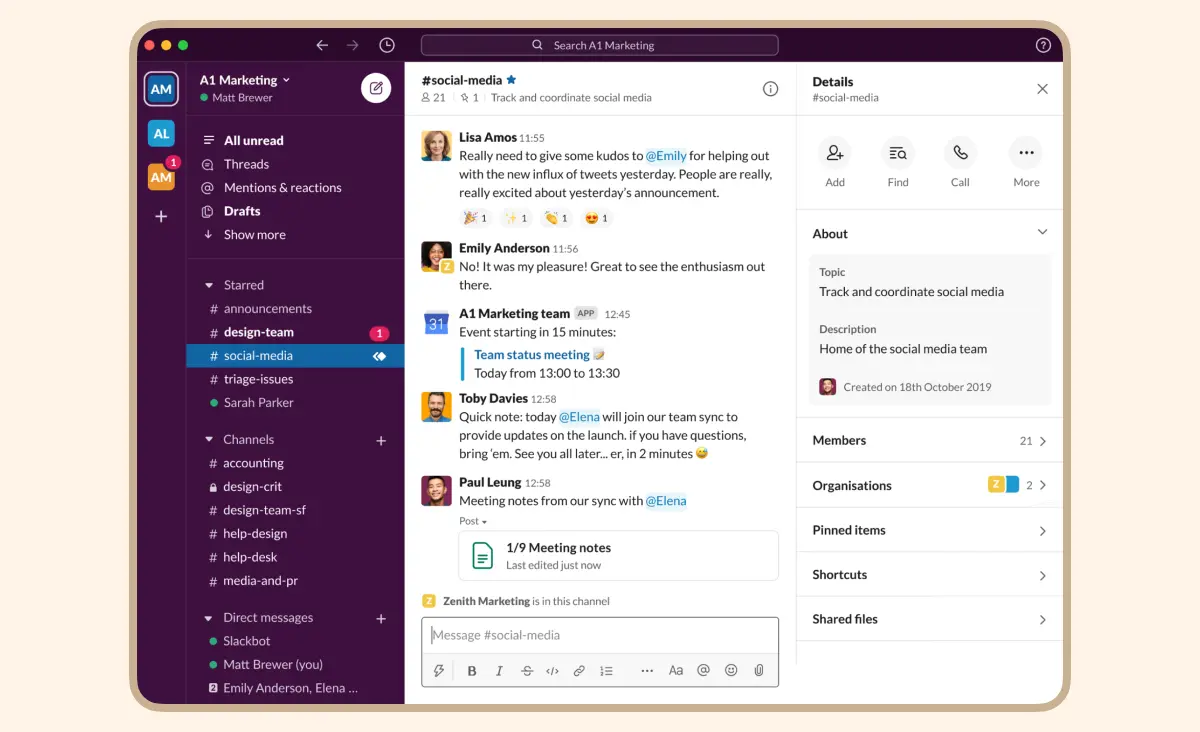The width and height of the screenshot is (1200, 732).
Task: Expand the Pinned items row
Action: click(x=929, y=530)
